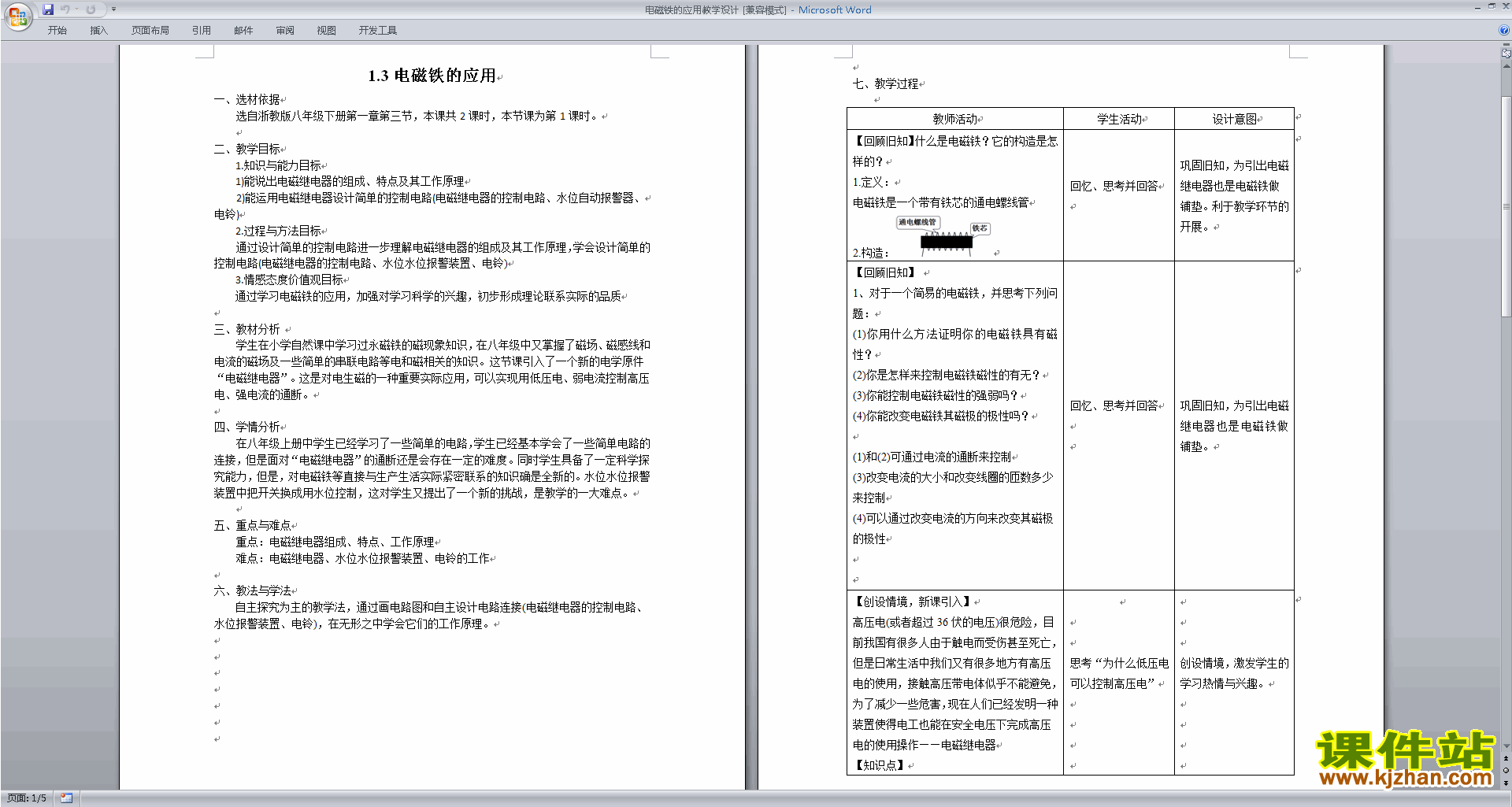Click heading 一、选材依据
1512x807 pixels.
click(x=247, y=100)
